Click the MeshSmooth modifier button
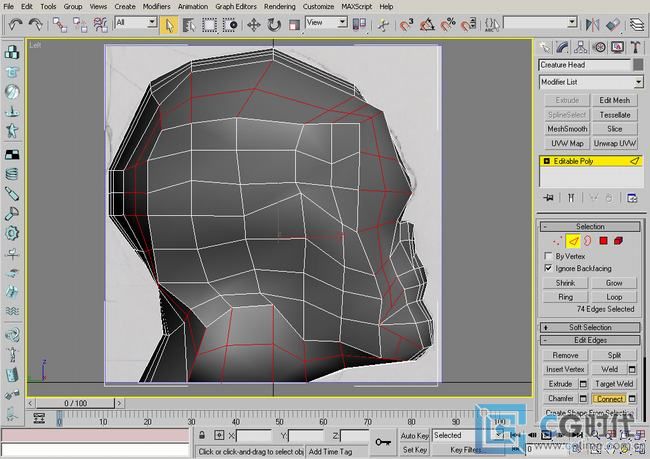650x459 pixels. (567, 129)
